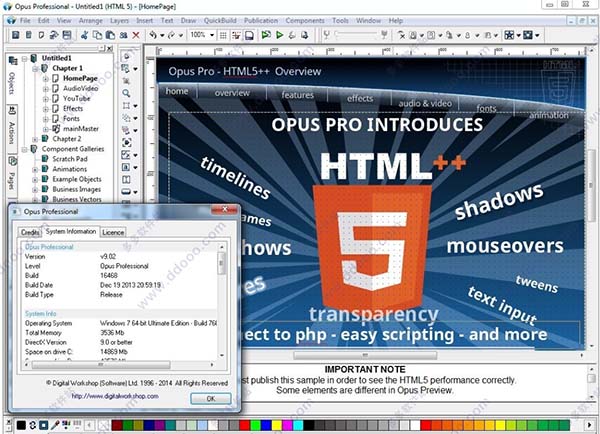This screenshot has height=434, width=600.
Task: Click the columns tool icon in the tool strip
Action: pos(126,179)
